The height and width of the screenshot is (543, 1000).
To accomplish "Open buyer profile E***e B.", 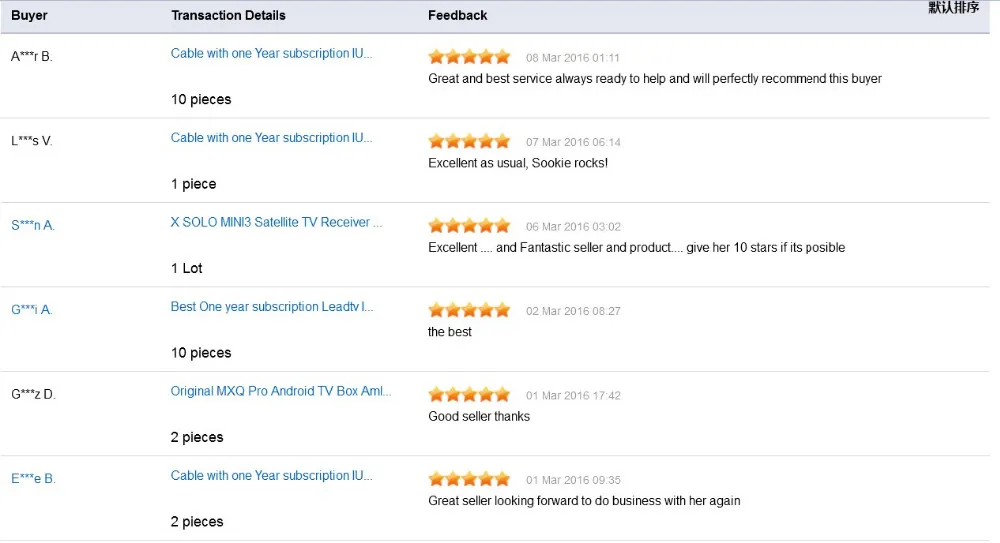I will click(33, 479).
